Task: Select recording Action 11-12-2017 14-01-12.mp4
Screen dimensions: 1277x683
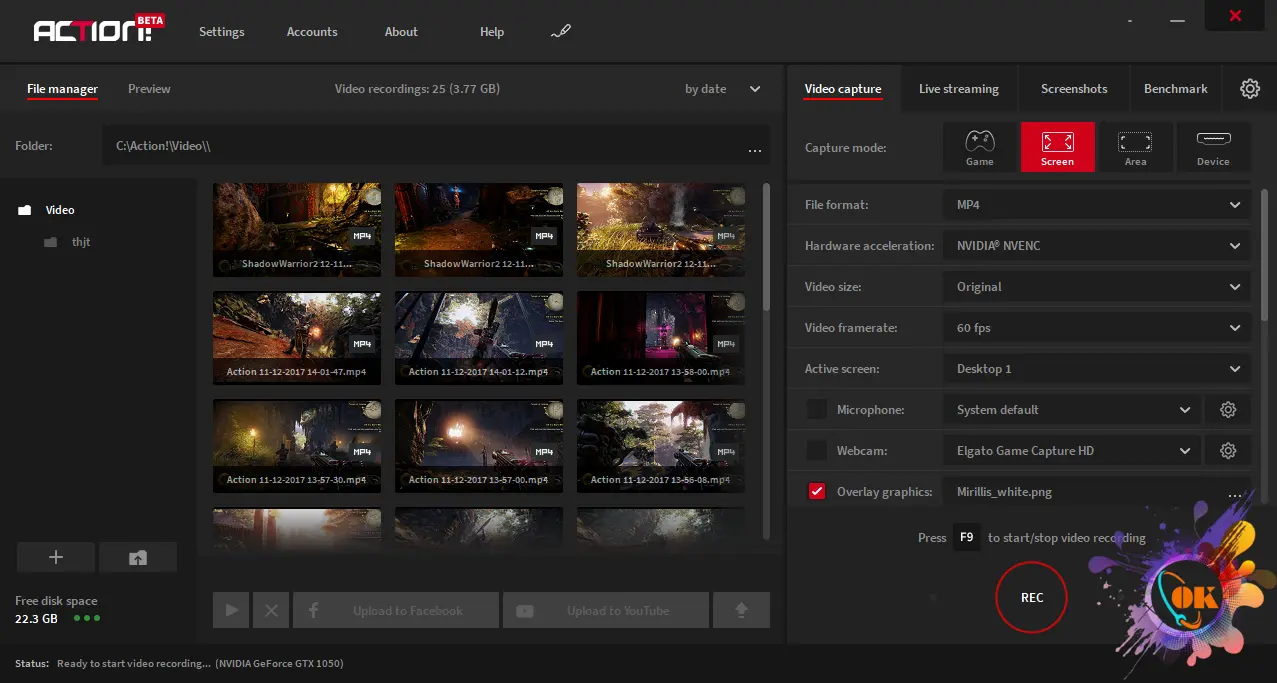Action: 479,338
